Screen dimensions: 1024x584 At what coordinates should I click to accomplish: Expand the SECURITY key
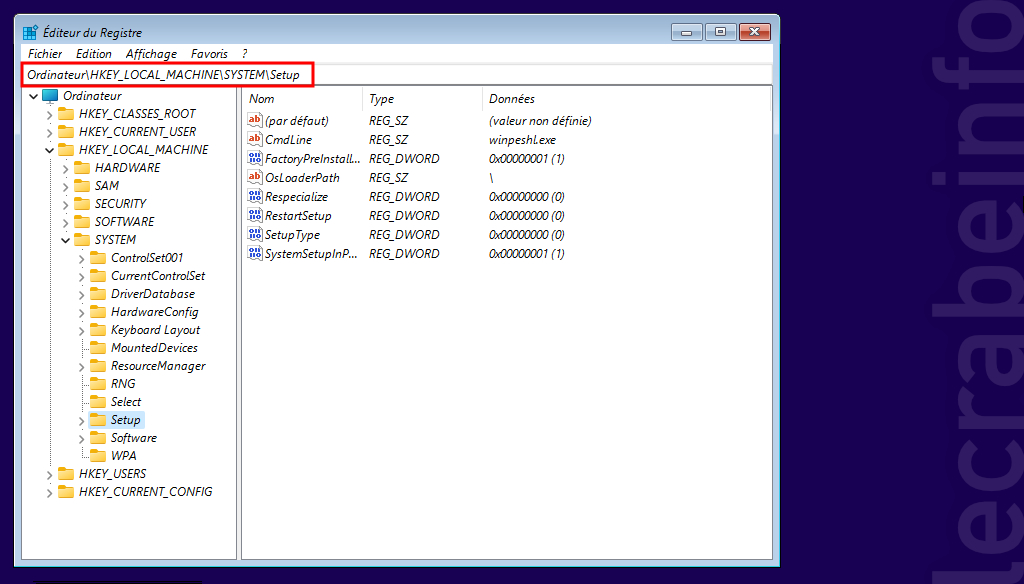tap(65, 204)
